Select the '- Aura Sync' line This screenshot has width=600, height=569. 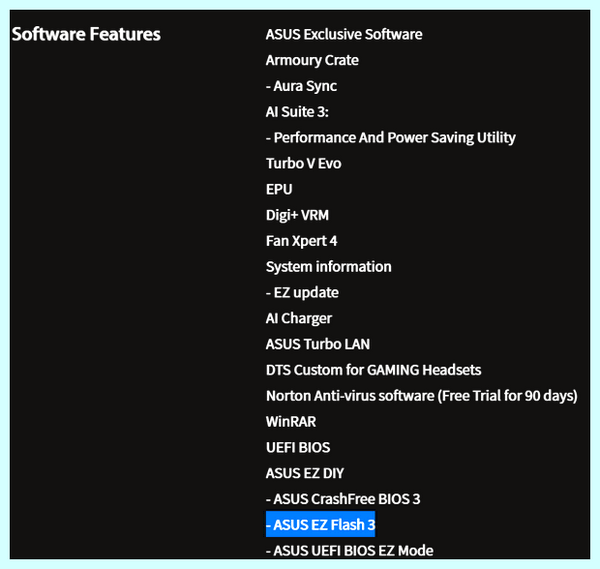tap(302, 86)
